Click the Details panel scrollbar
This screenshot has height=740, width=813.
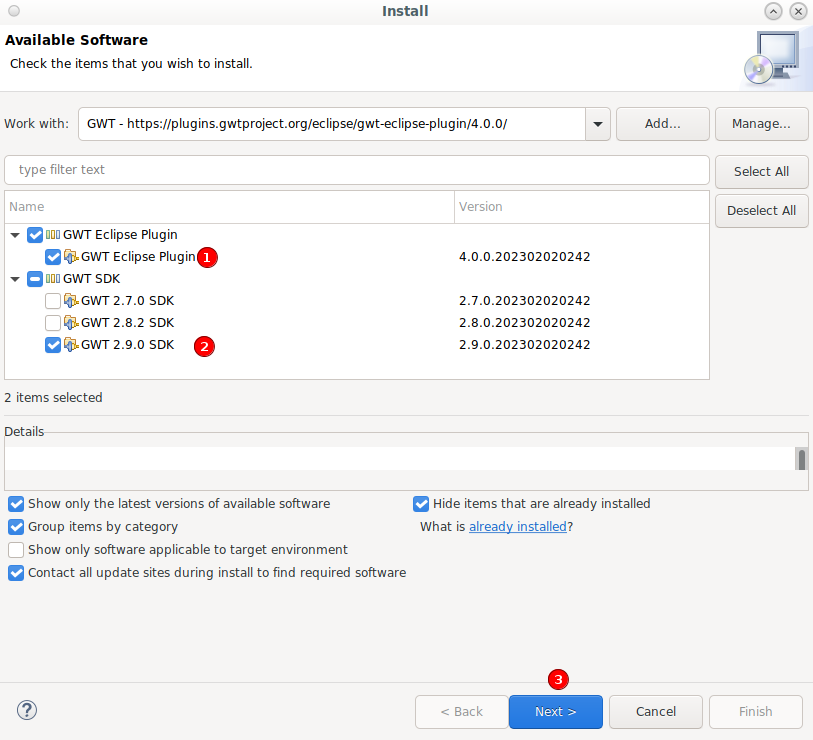pos(802,459)
